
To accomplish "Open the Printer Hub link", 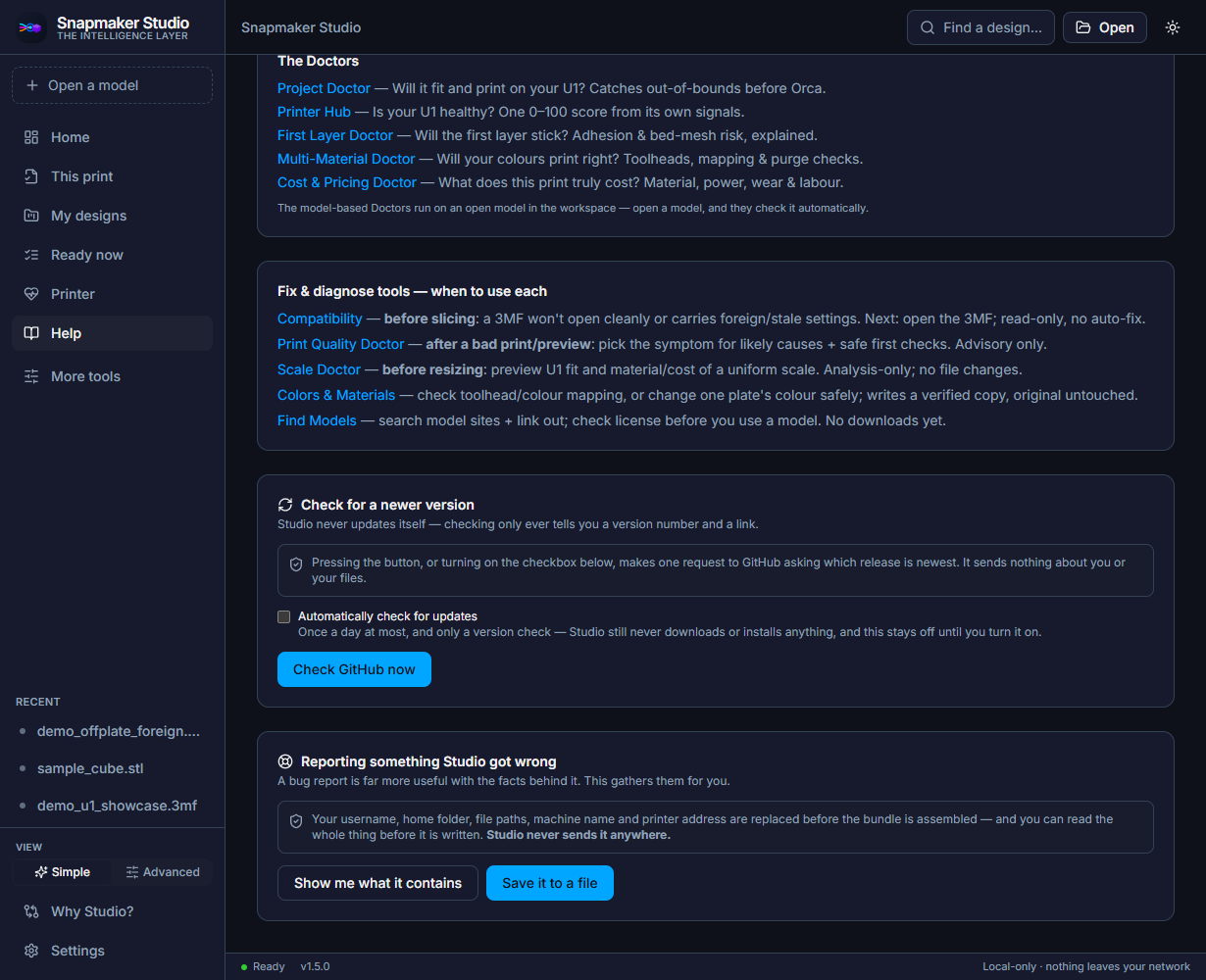I will 314,112.
